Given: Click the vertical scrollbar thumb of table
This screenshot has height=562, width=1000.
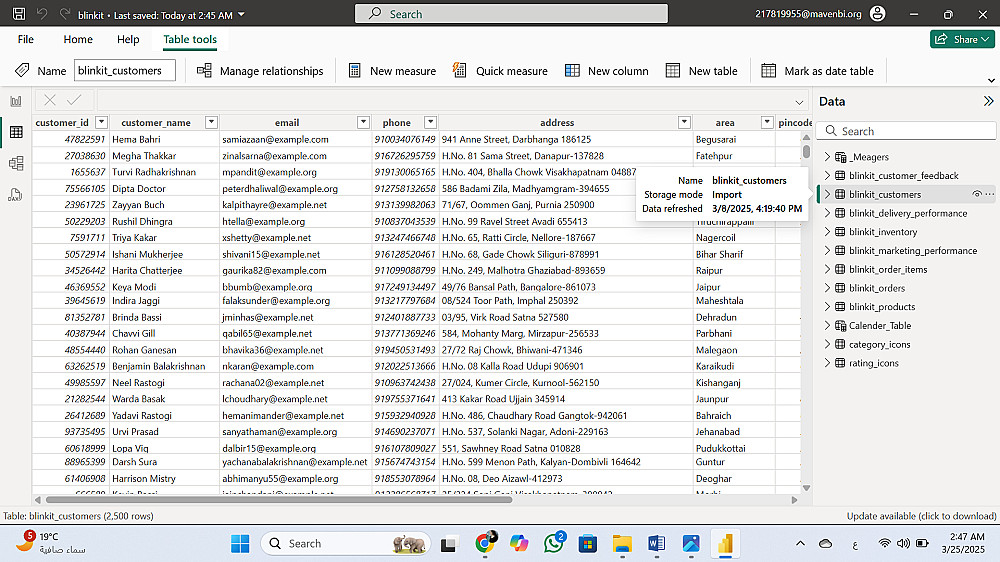Looking at the screenshot, I should pos(806,152).
